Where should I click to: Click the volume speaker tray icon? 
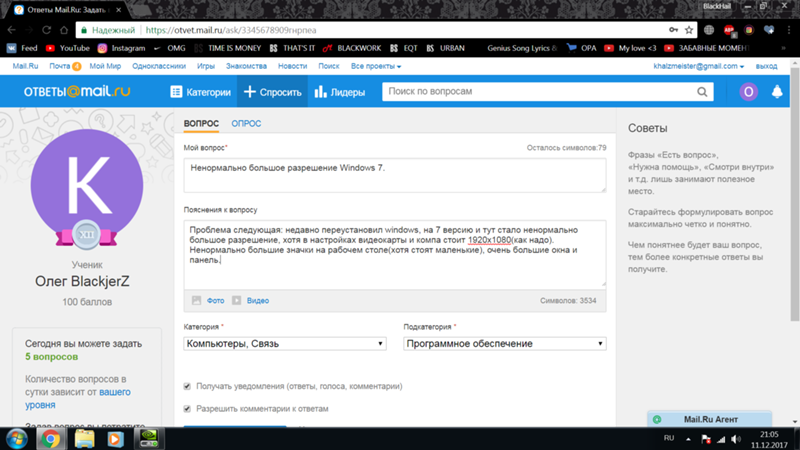735,439
